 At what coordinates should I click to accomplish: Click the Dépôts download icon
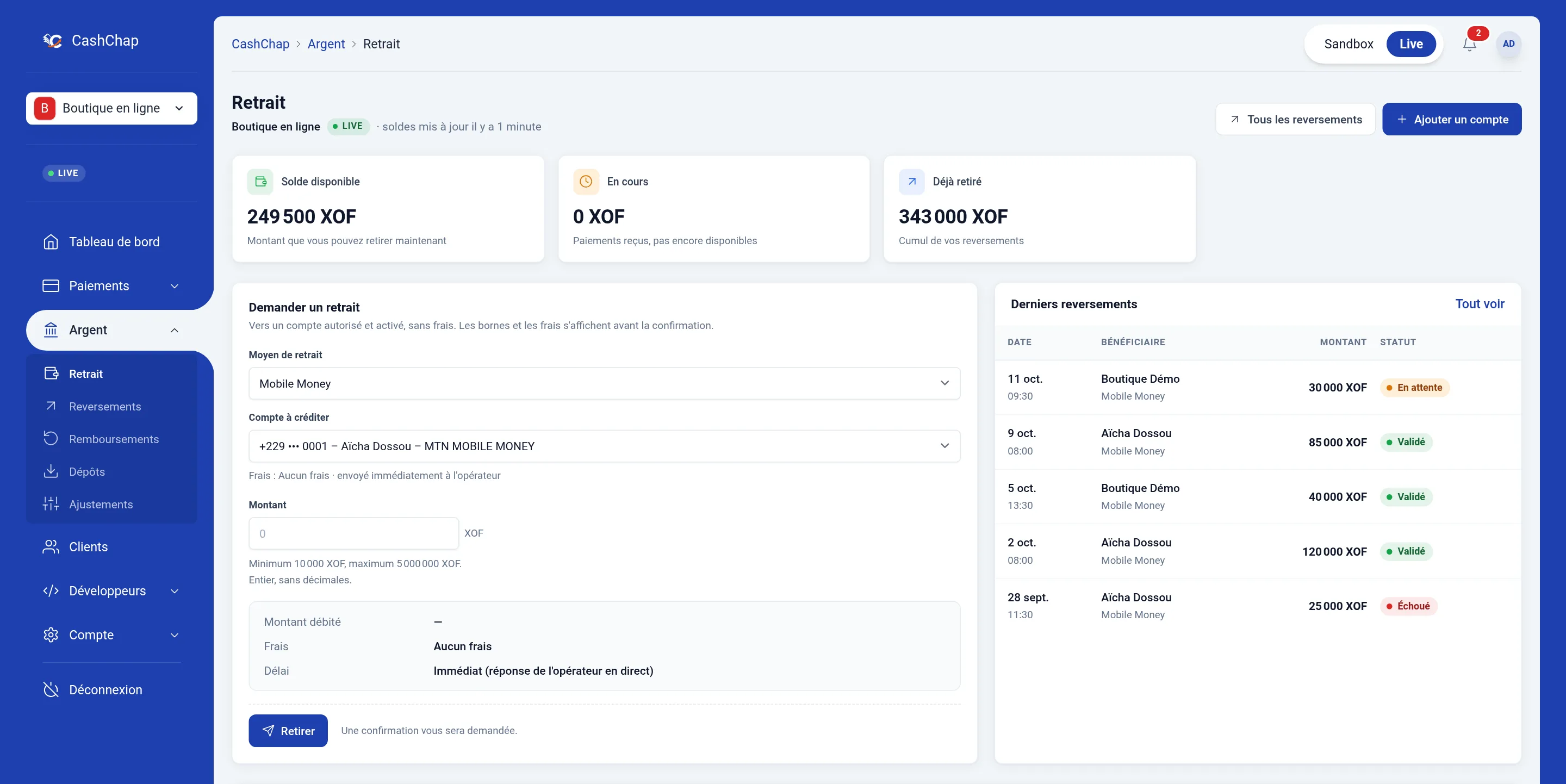(x=51, y=471)
